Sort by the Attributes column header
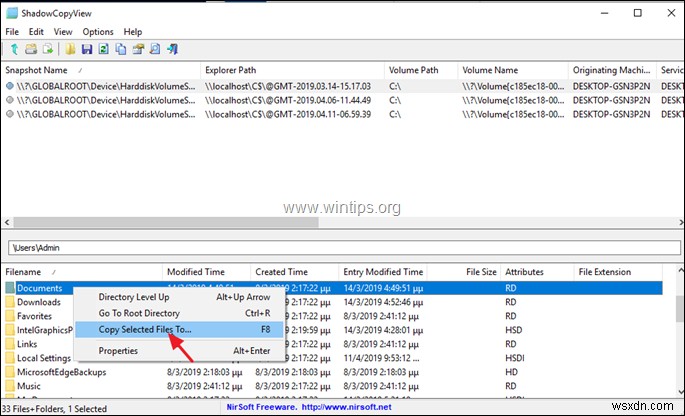The image size is (685, 416). [537, 272]
